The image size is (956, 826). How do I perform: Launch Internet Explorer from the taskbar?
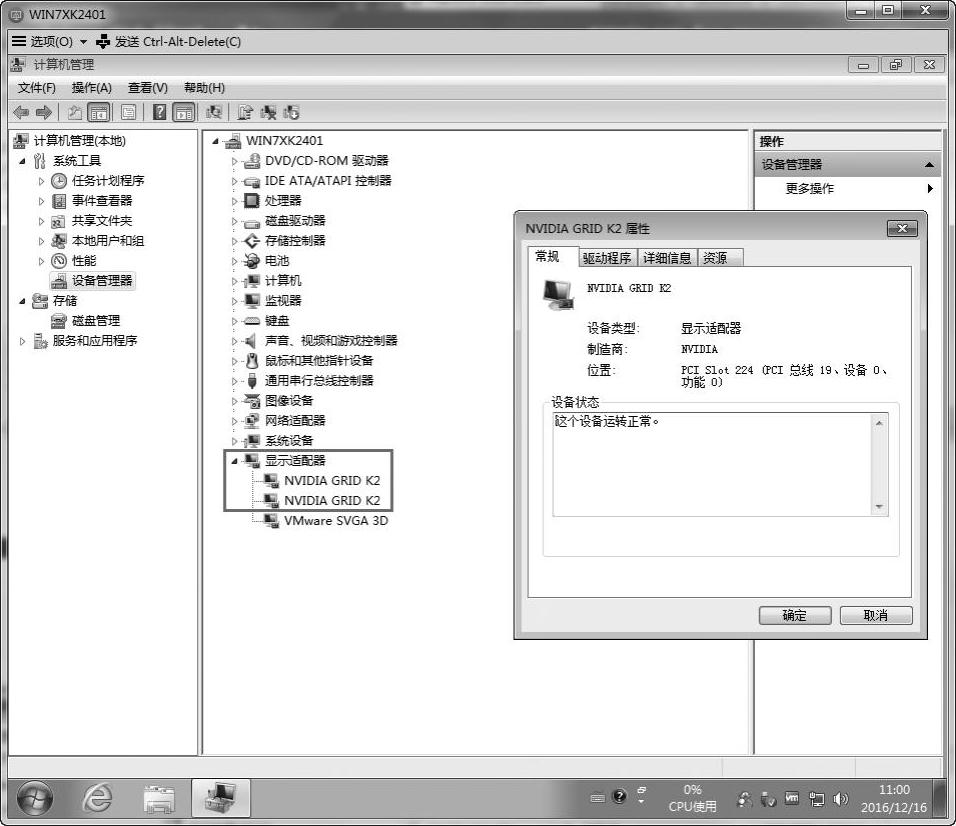98,798
